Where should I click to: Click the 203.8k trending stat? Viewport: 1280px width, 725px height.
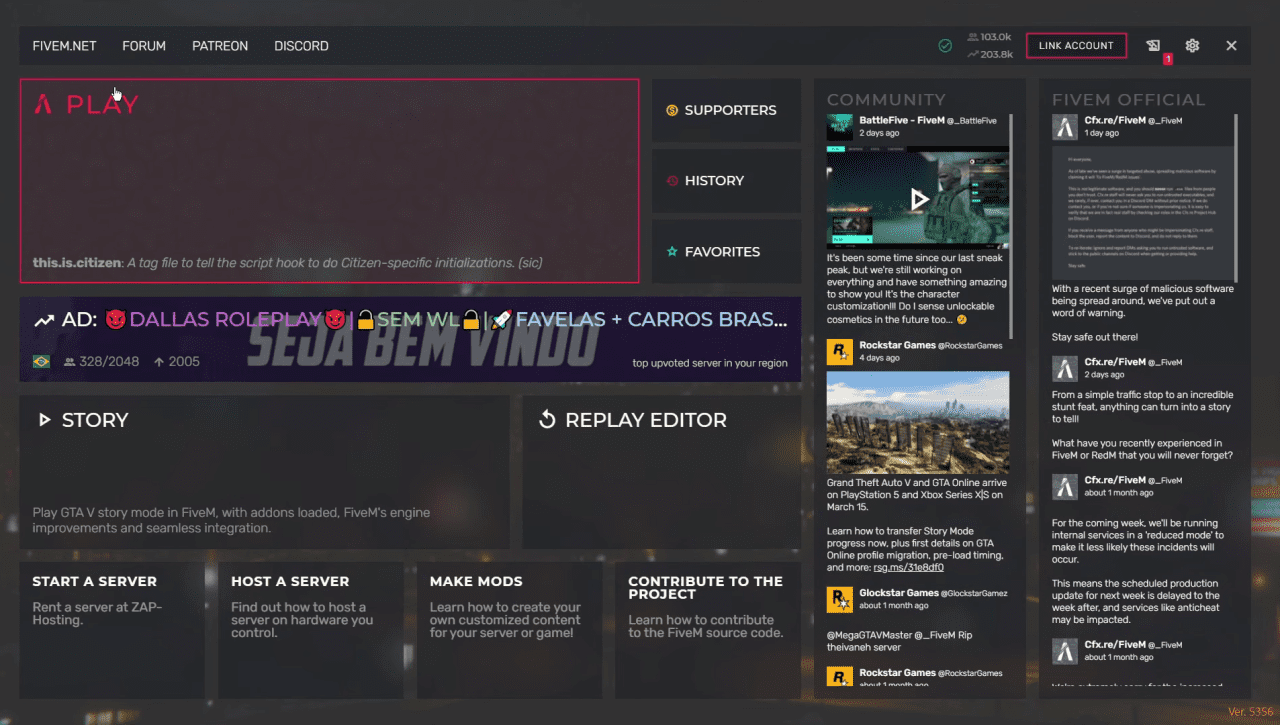[x=989, y=54]
